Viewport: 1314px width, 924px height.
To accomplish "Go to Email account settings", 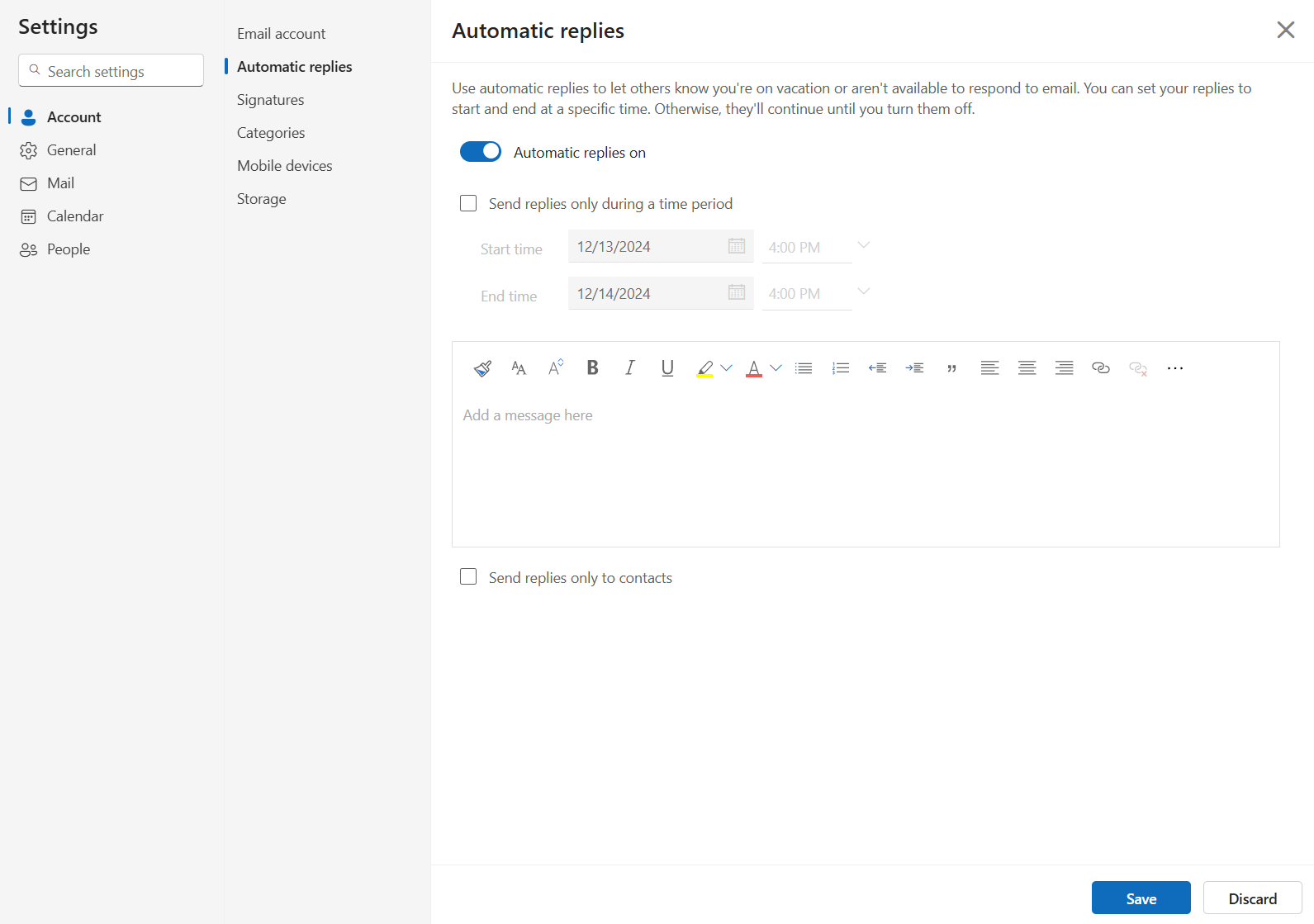I will point(281,34).
